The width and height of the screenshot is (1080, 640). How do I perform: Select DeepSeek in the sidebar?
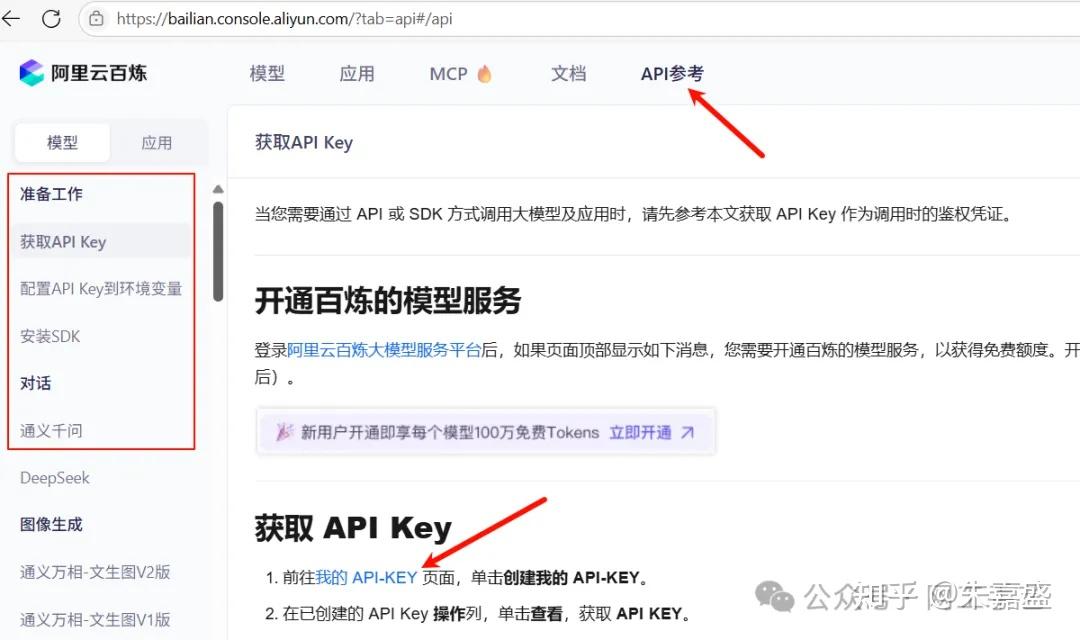[54, 477]
